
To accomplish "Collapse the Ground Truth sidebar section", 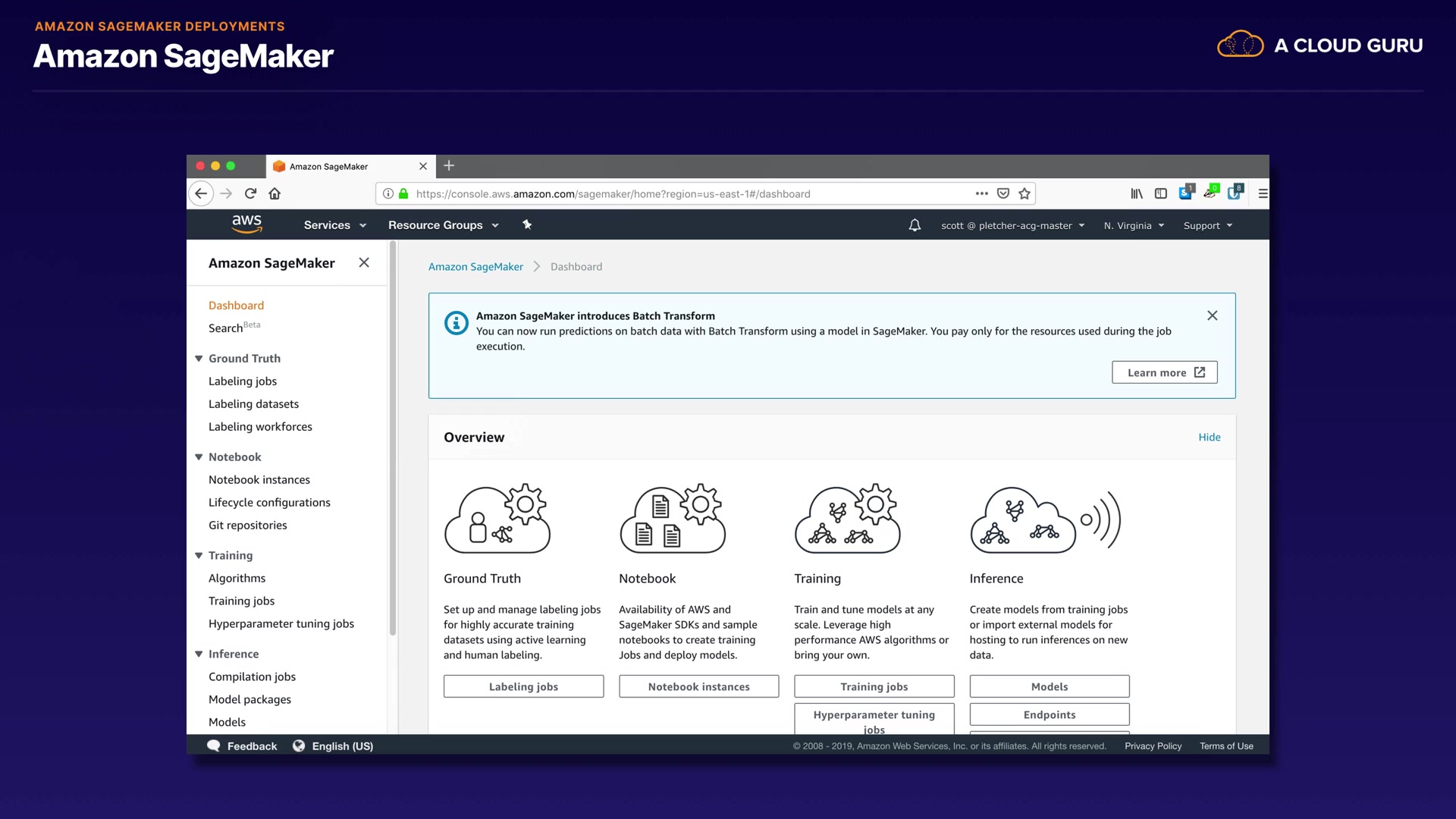I will (x=199, y=358).
